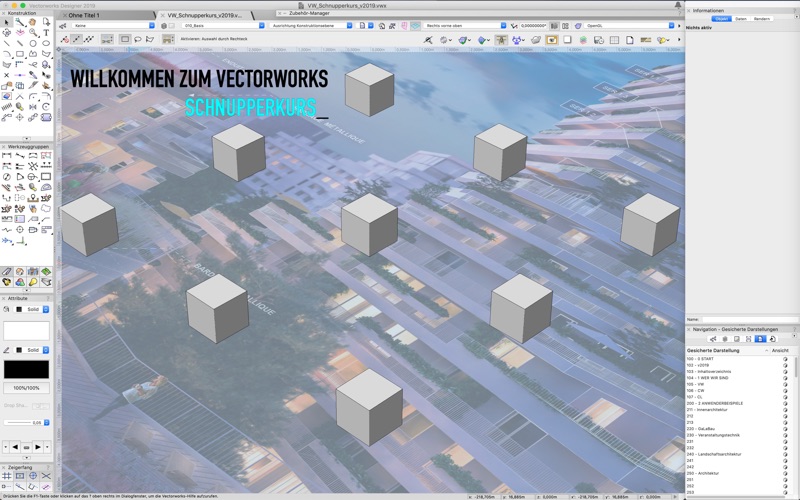Click the Name input field in Informationen
Viewport: 800px width, 500px height.
pos(749,319)
